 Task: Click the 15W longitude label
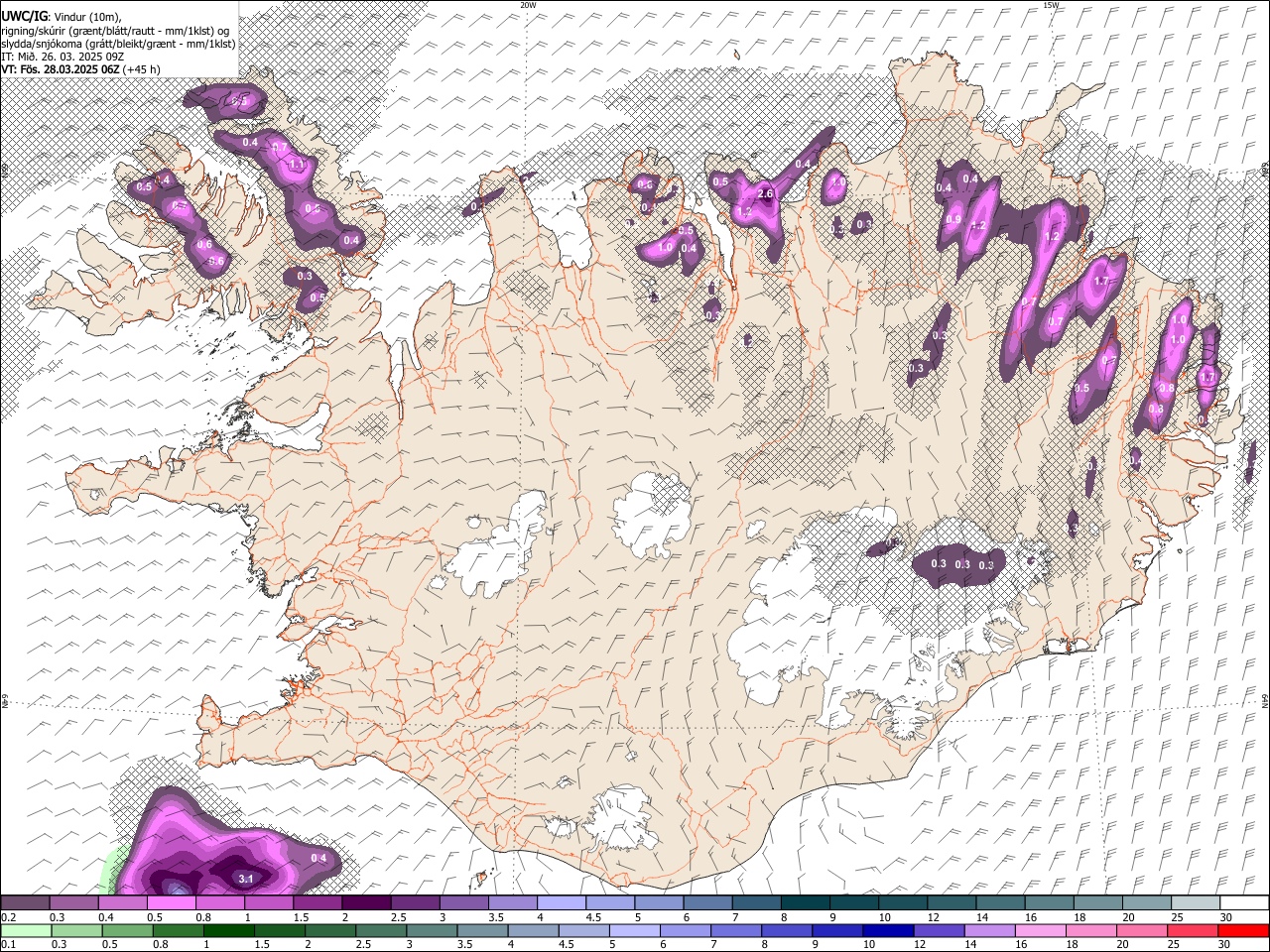(1051, 4)
